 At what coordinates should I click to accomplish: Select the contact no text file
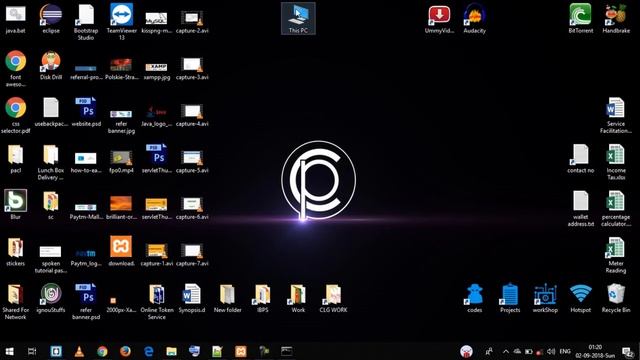point(580,158)
